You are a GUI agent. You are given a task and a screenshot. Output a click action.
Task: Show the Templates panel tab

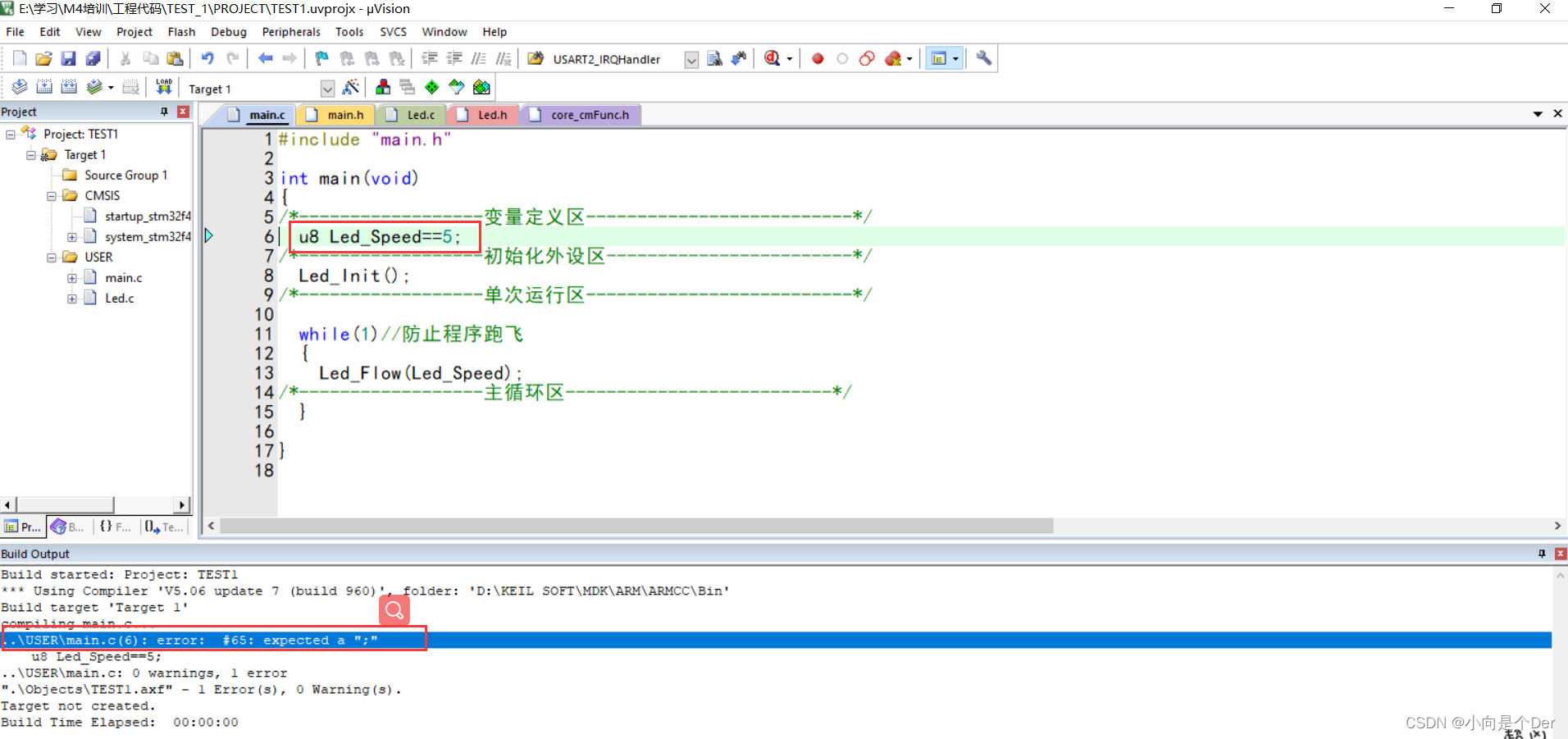(164, 527)
